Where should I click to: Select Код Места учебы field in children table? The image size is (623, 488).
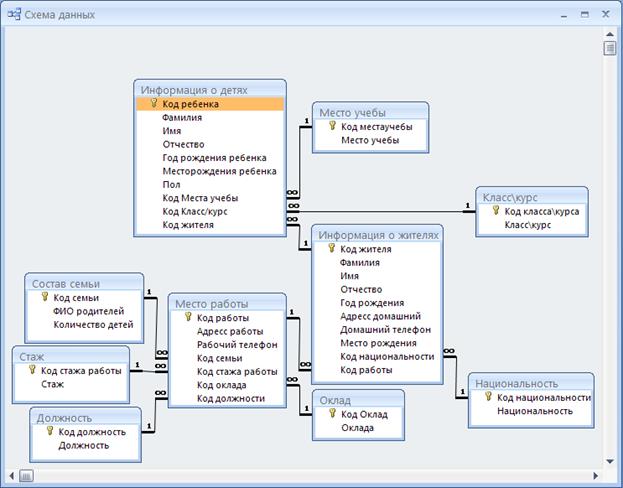[200, 198]
